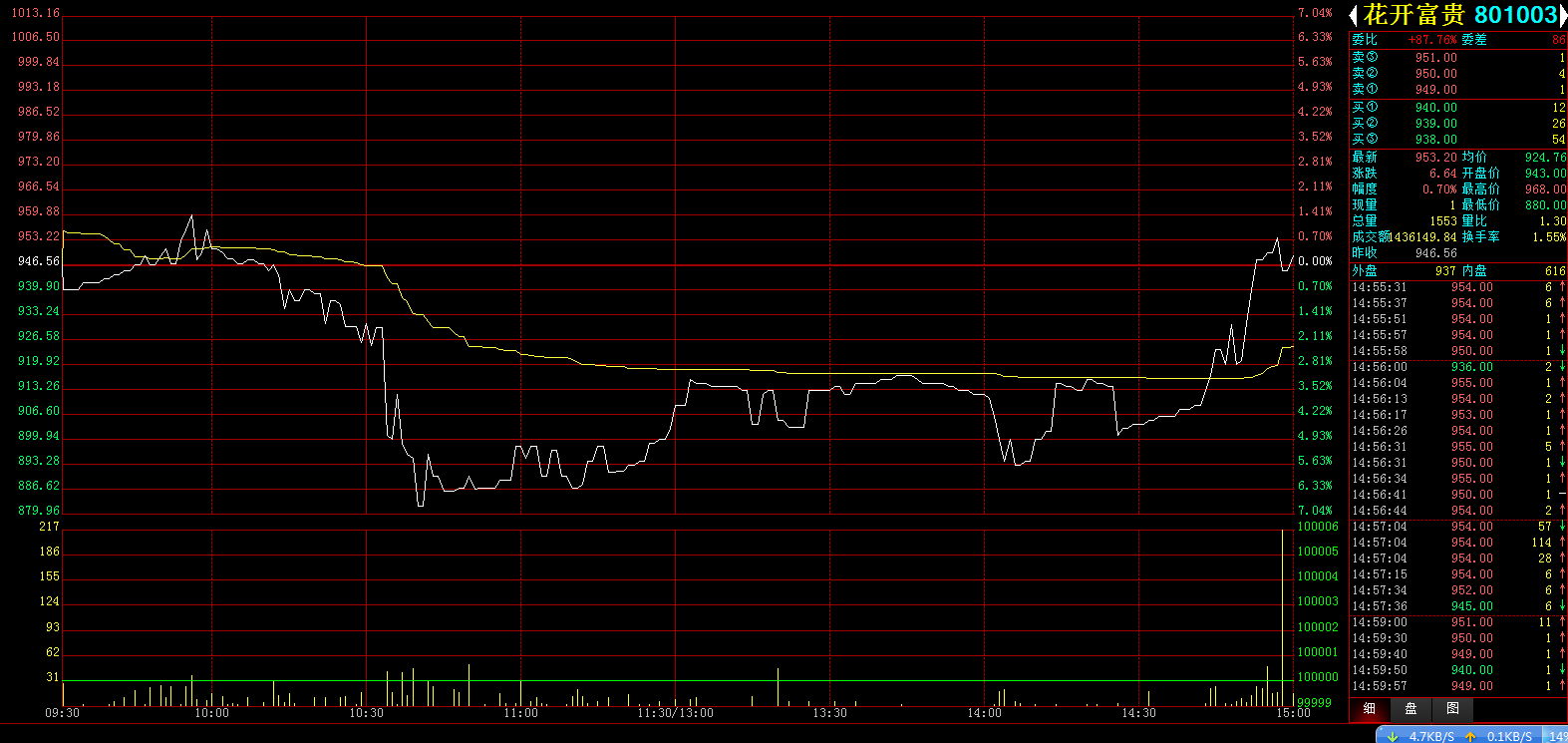Select the 买① bid price 940.00

[x=1436, y=108]
